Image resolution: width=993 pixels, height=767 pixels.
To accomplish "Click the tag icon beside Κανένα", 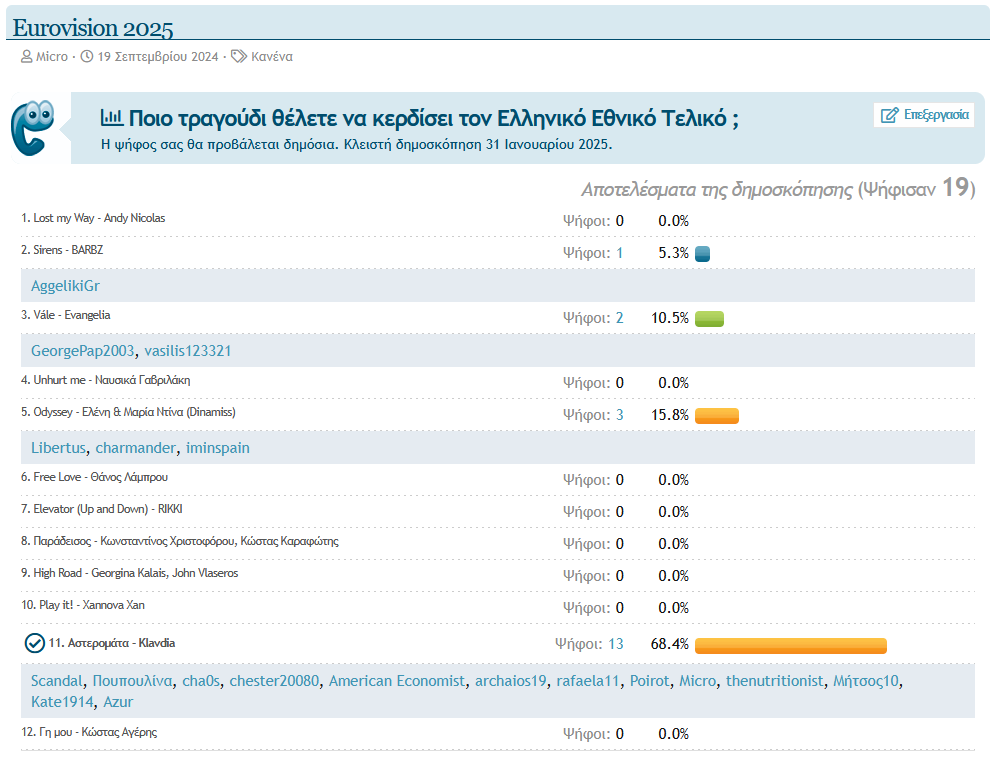I will (239, 56).
